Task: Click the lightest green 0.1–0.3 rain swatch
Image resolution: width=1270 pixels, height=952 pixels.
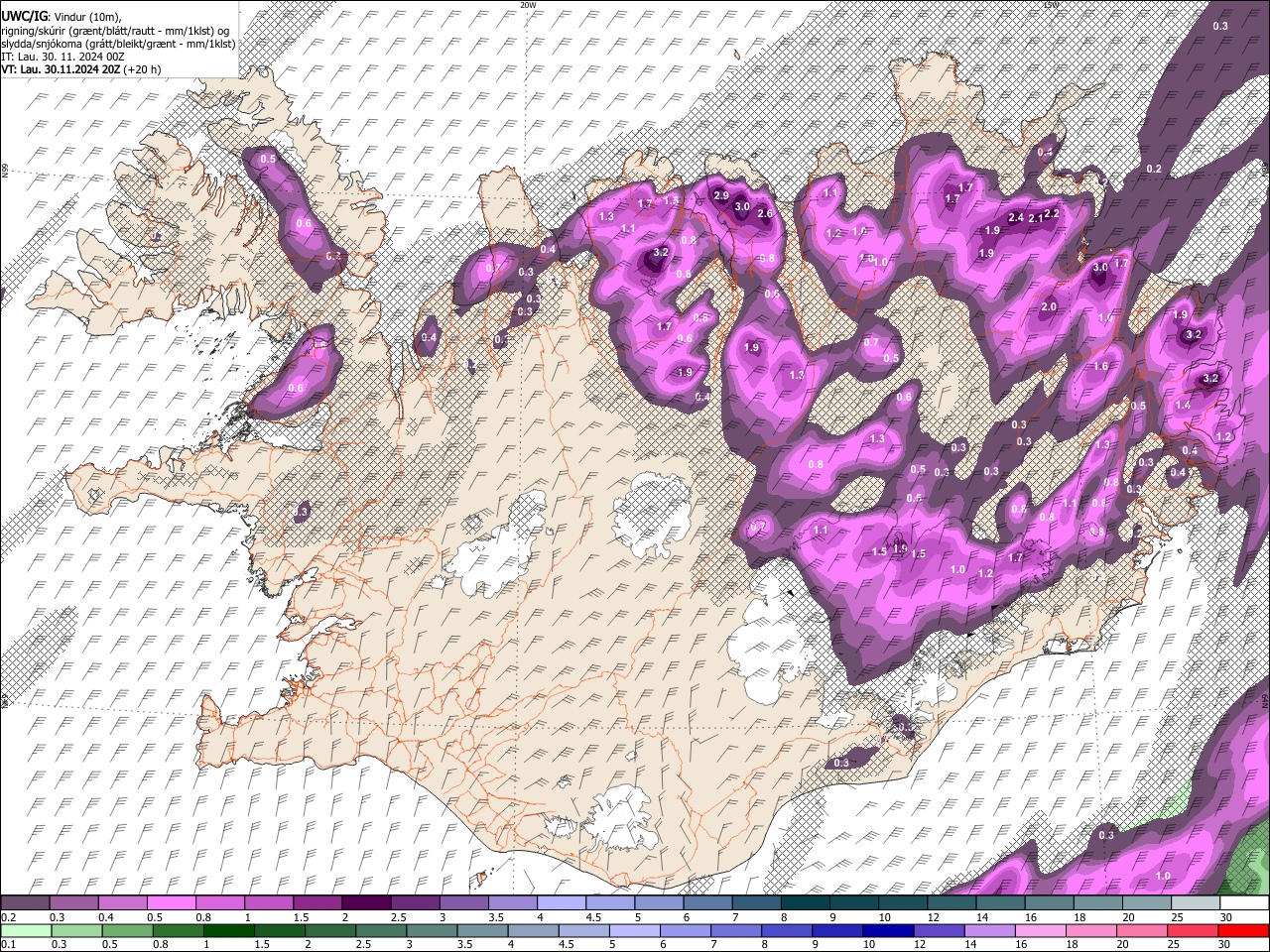Action: pyautogui.click(x=27, y=930)
